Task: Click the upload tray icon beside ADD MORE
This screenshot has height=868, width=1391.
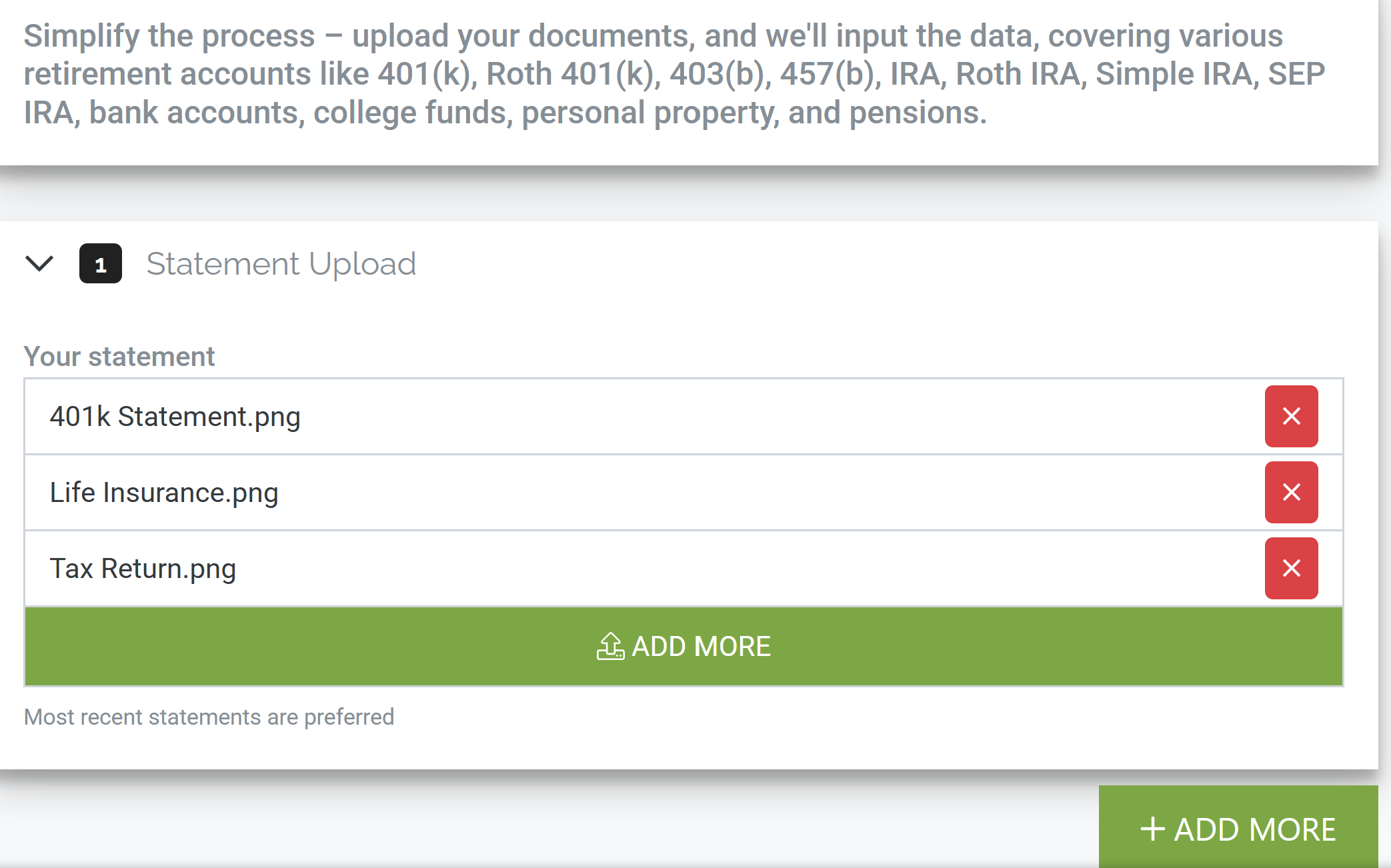Action: (x=610, y=646)
